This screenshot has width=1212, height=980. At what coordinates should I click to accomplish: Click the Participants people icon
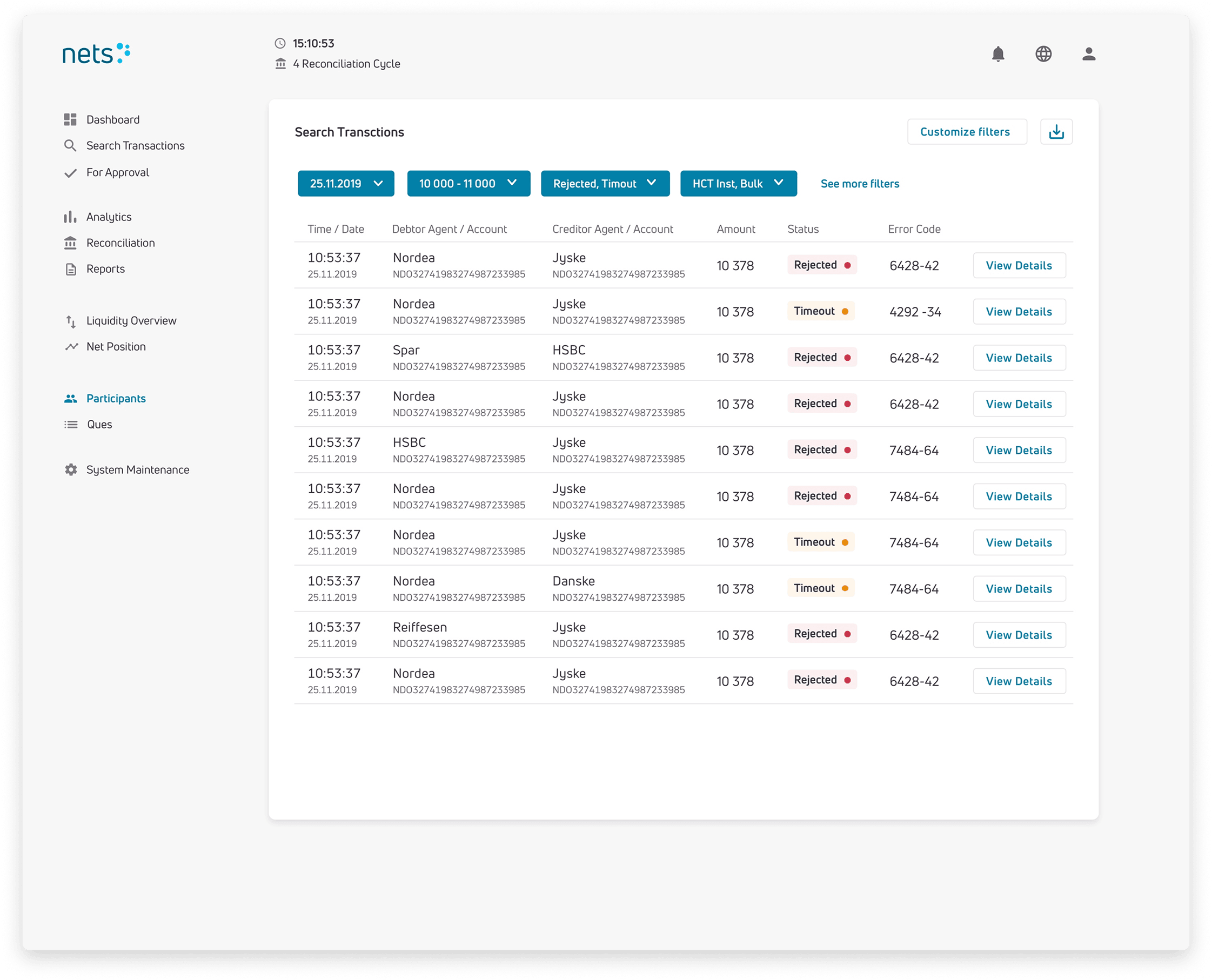point(71,399)
